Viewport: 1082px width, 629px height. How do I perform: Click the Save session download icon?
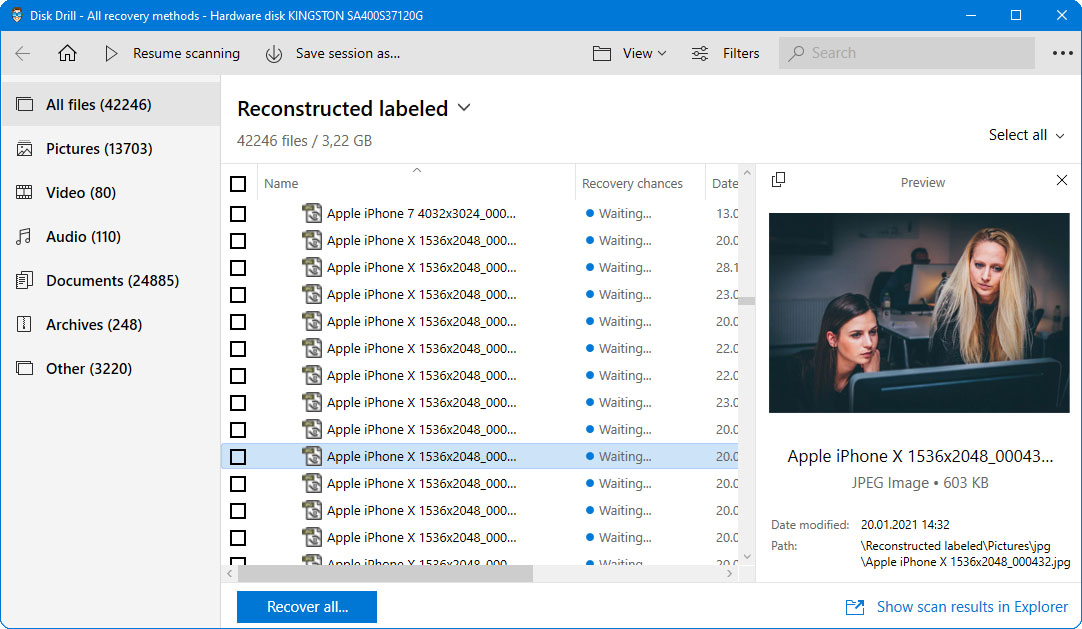pyautogui.click(x=274, y=54)
